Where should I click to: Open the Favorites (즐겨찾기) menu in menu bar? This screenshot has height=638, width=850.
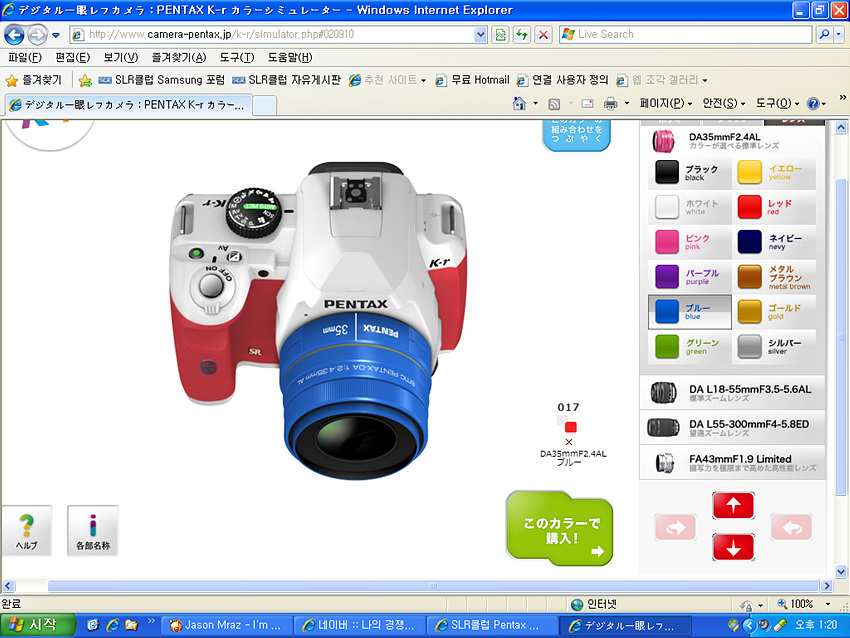[178, 57]
